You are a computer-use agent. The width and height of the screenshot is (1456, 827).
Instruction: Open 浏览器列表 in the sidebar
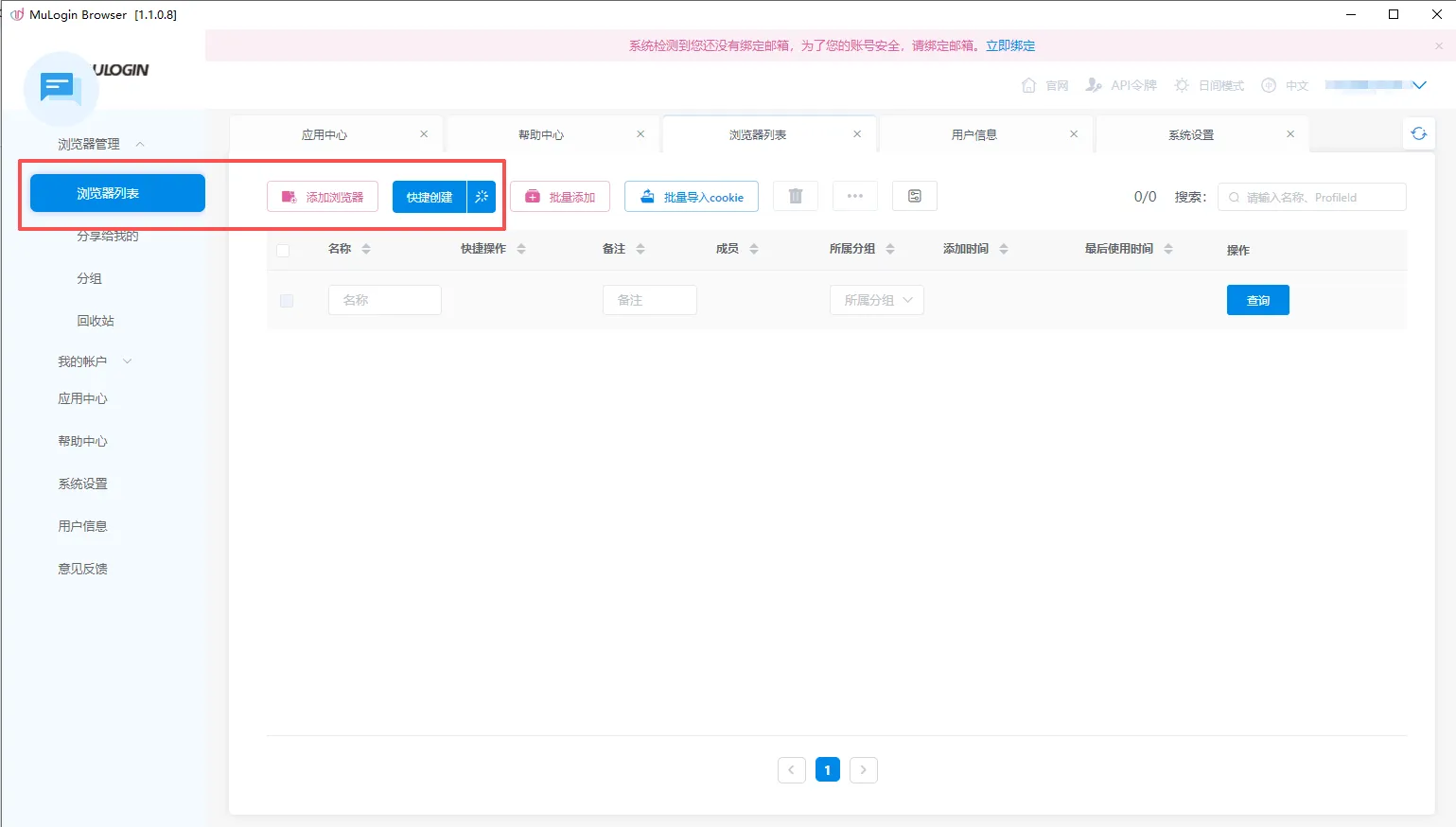click(x=117, y=193)
